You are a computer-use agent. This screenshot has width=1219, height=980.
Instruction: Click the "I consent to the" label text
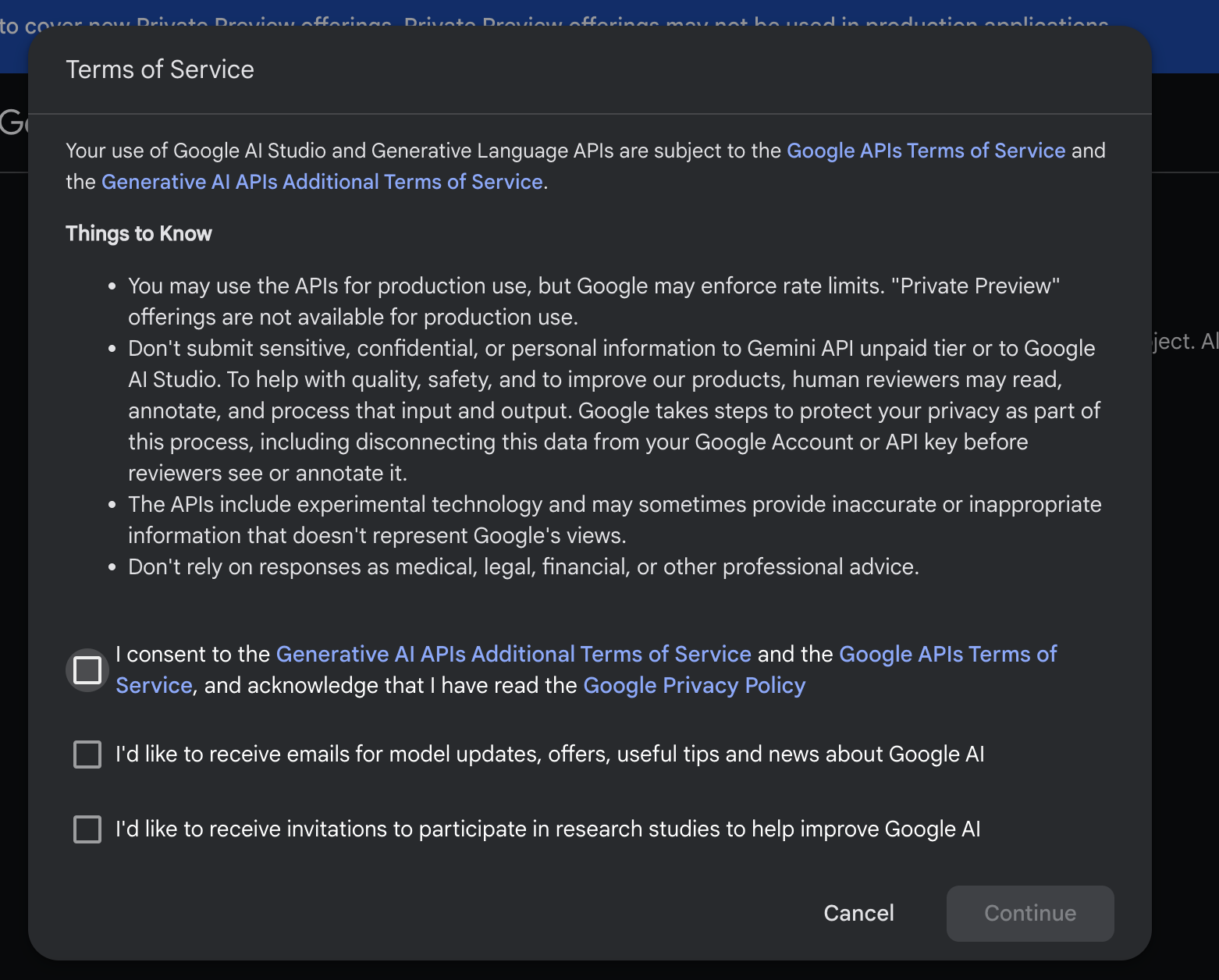pos(194,654)
